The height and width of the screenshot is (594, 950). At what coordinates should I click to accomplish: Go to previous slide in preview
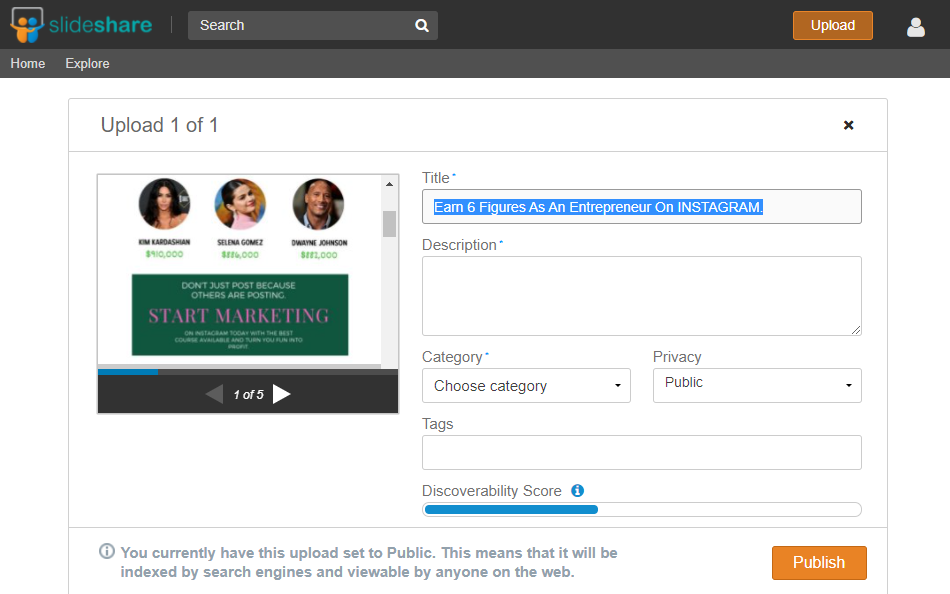pos(214,394)
